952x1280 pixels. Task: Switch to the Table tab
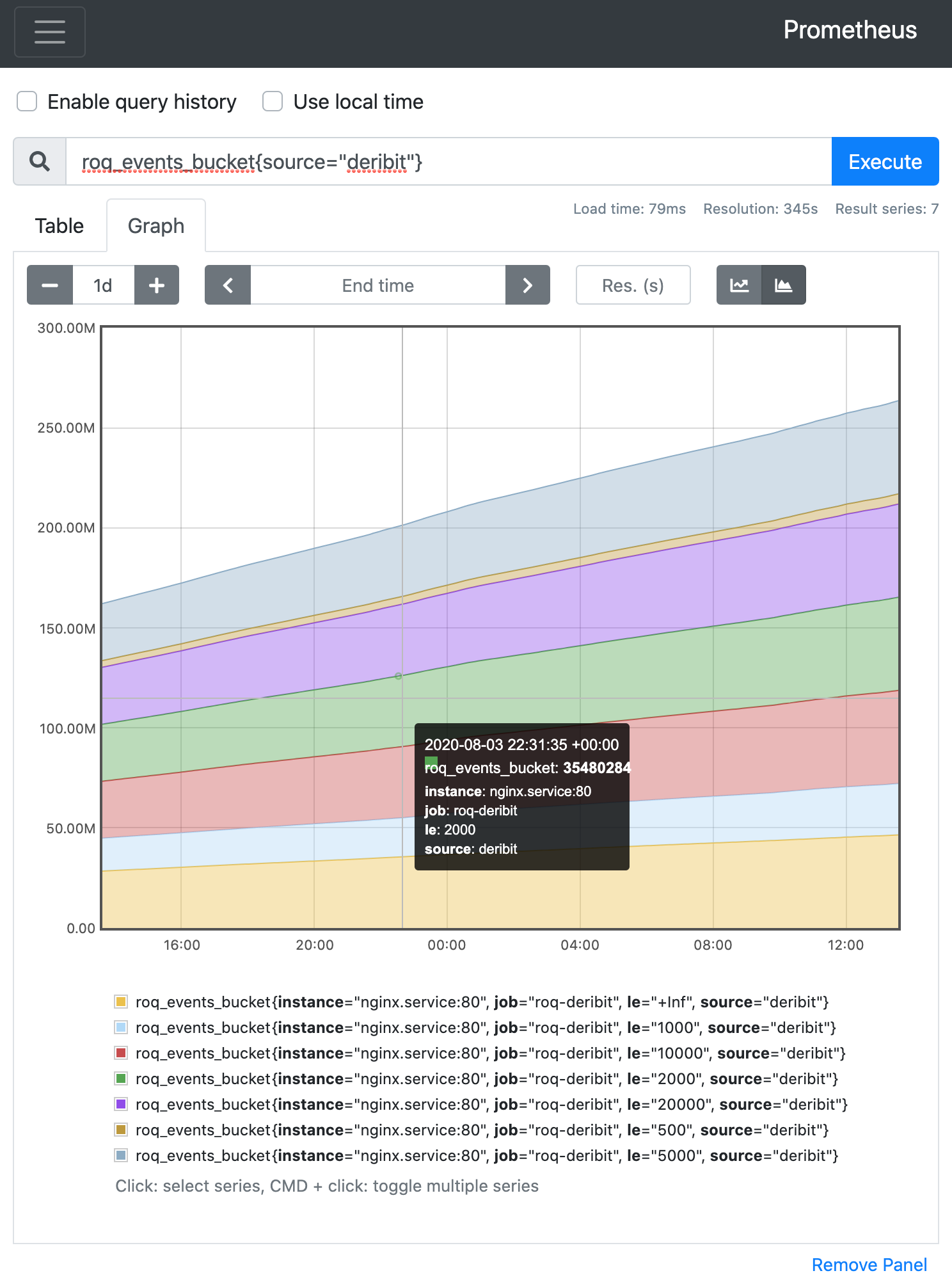59,226
